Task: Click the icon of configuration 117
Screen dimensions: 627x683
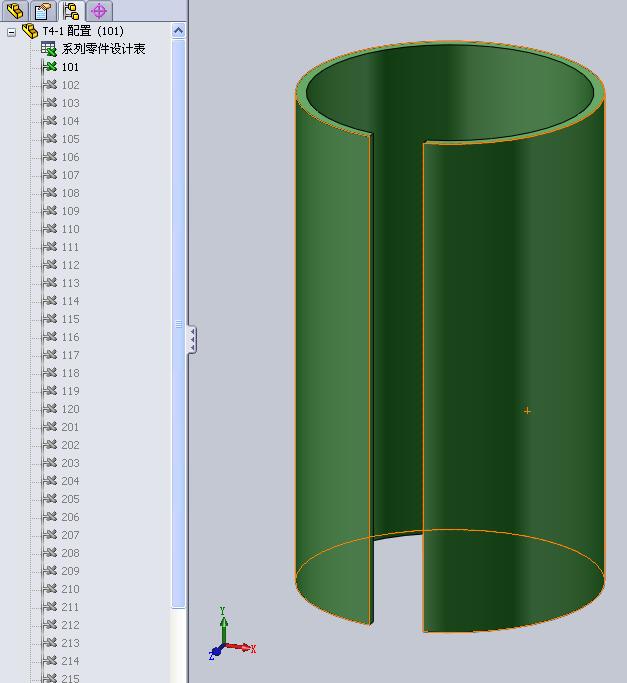Action: coord(50,355)
